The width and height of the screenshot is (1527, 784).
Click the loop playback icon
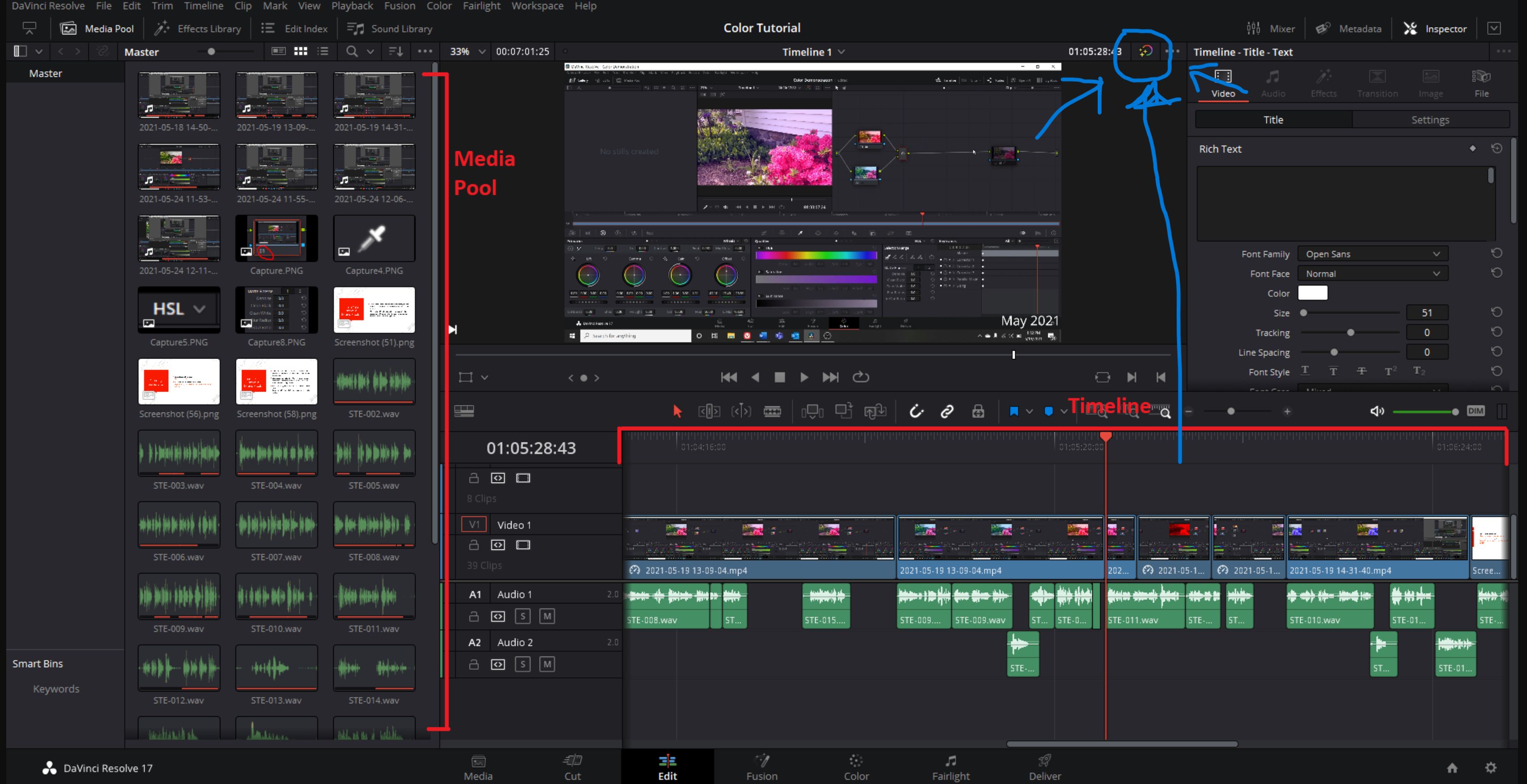tap(861, 377)
